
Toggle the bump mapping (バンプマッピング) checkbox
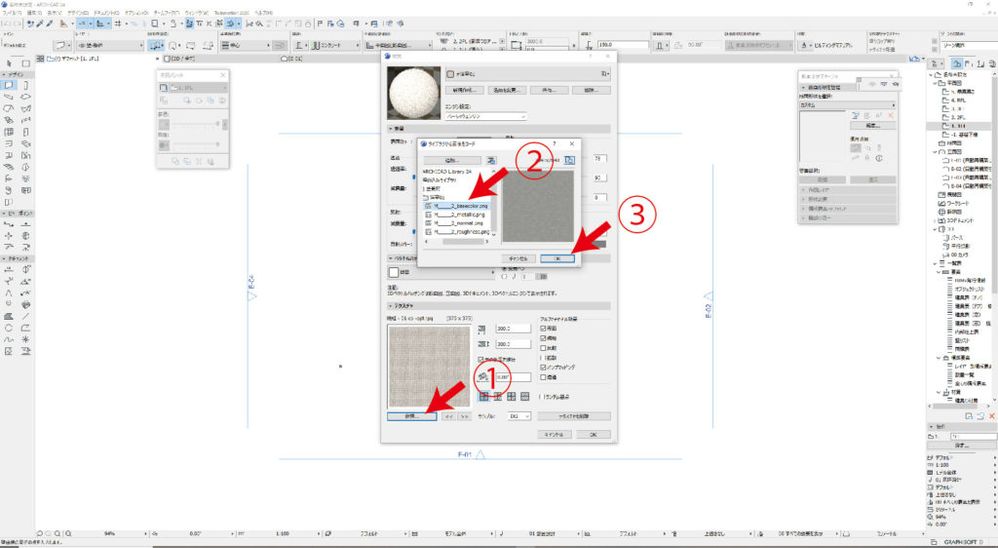[x=542, y=368]
